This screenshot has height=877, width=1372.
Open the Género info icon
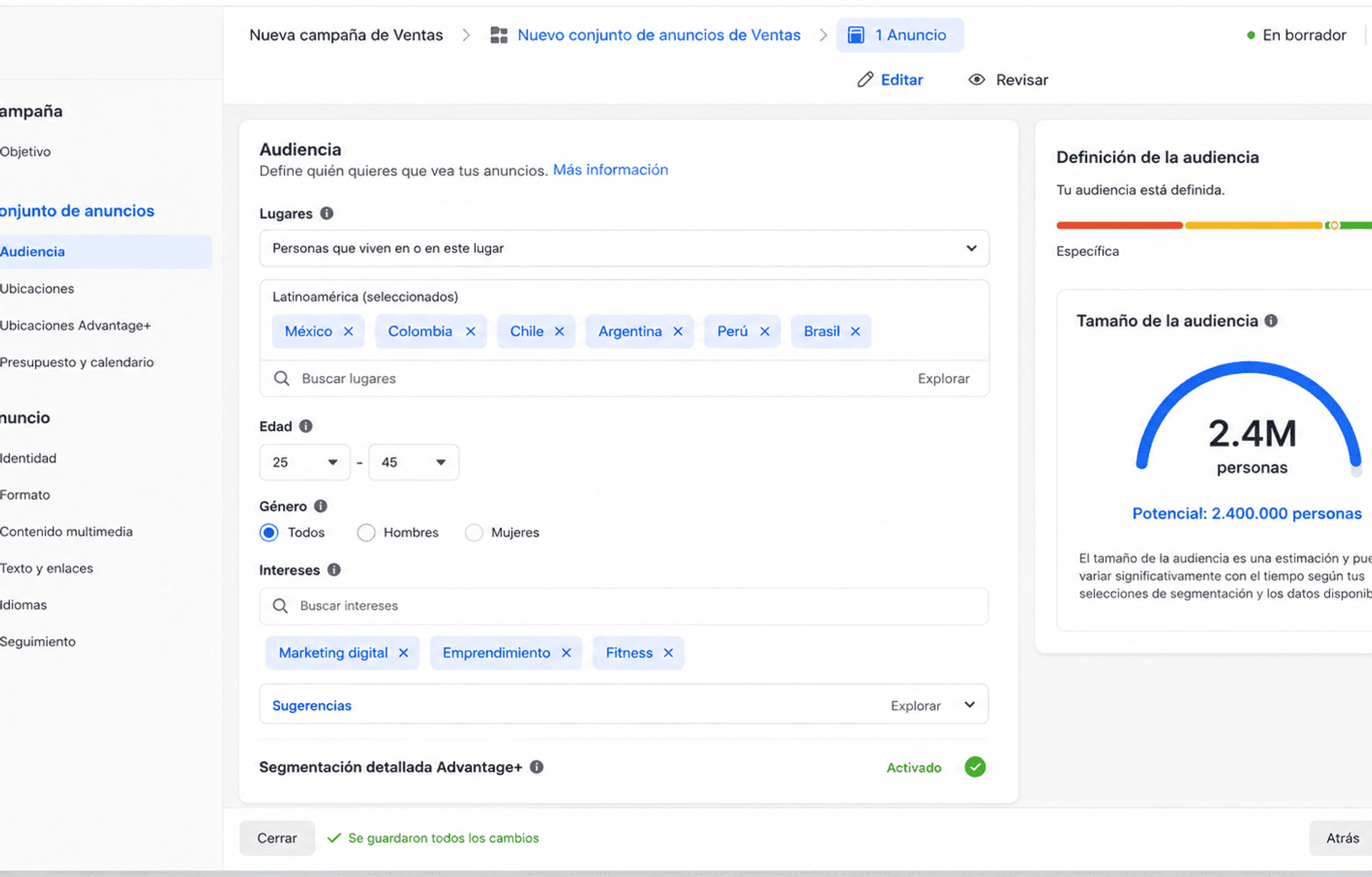(x=320, y=506)
